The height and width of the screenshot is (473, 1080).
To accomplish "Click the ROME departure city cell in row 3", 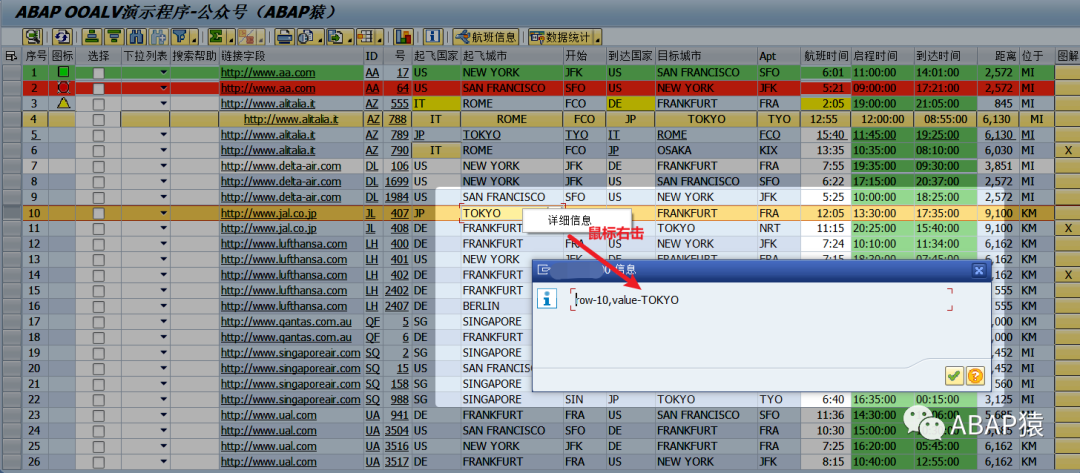I will (512, 104).
